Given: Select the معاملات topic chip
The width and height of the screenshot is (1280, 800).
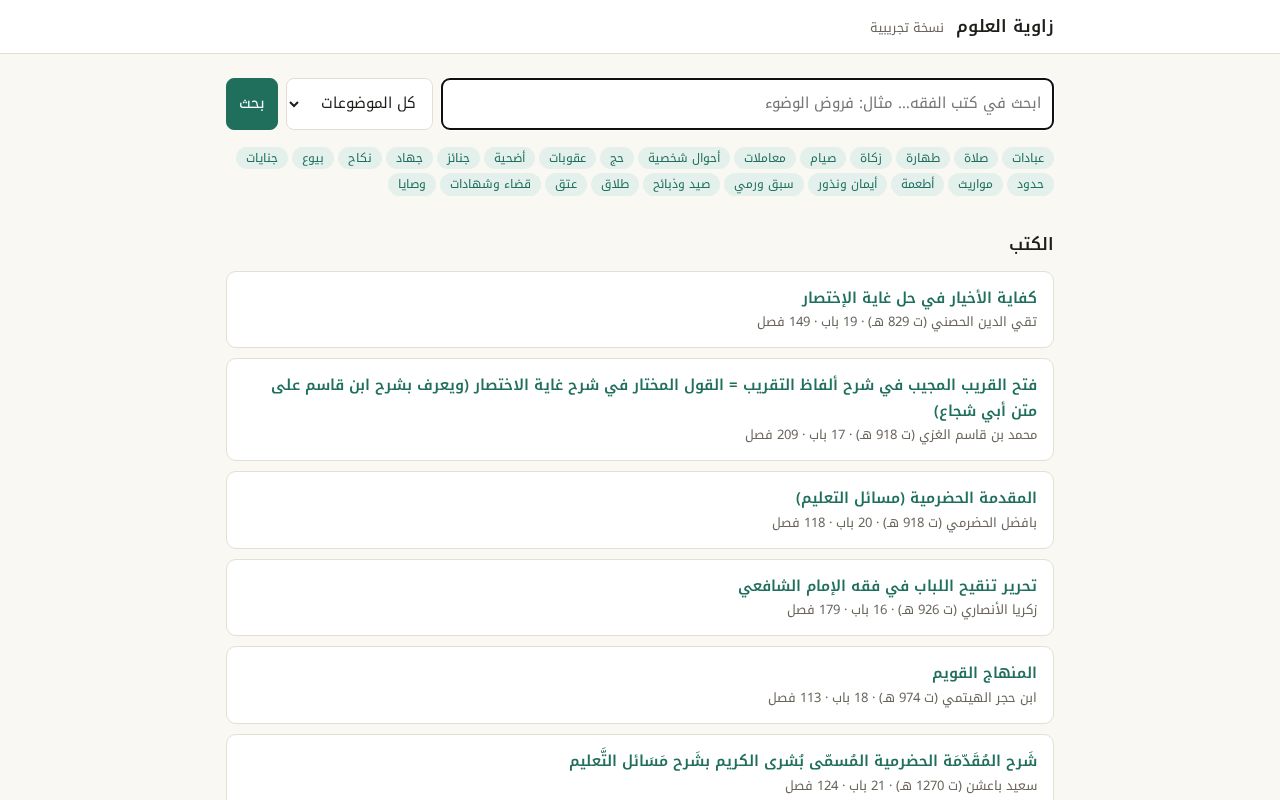Looking at the screenshot, I should coord(765,158).
